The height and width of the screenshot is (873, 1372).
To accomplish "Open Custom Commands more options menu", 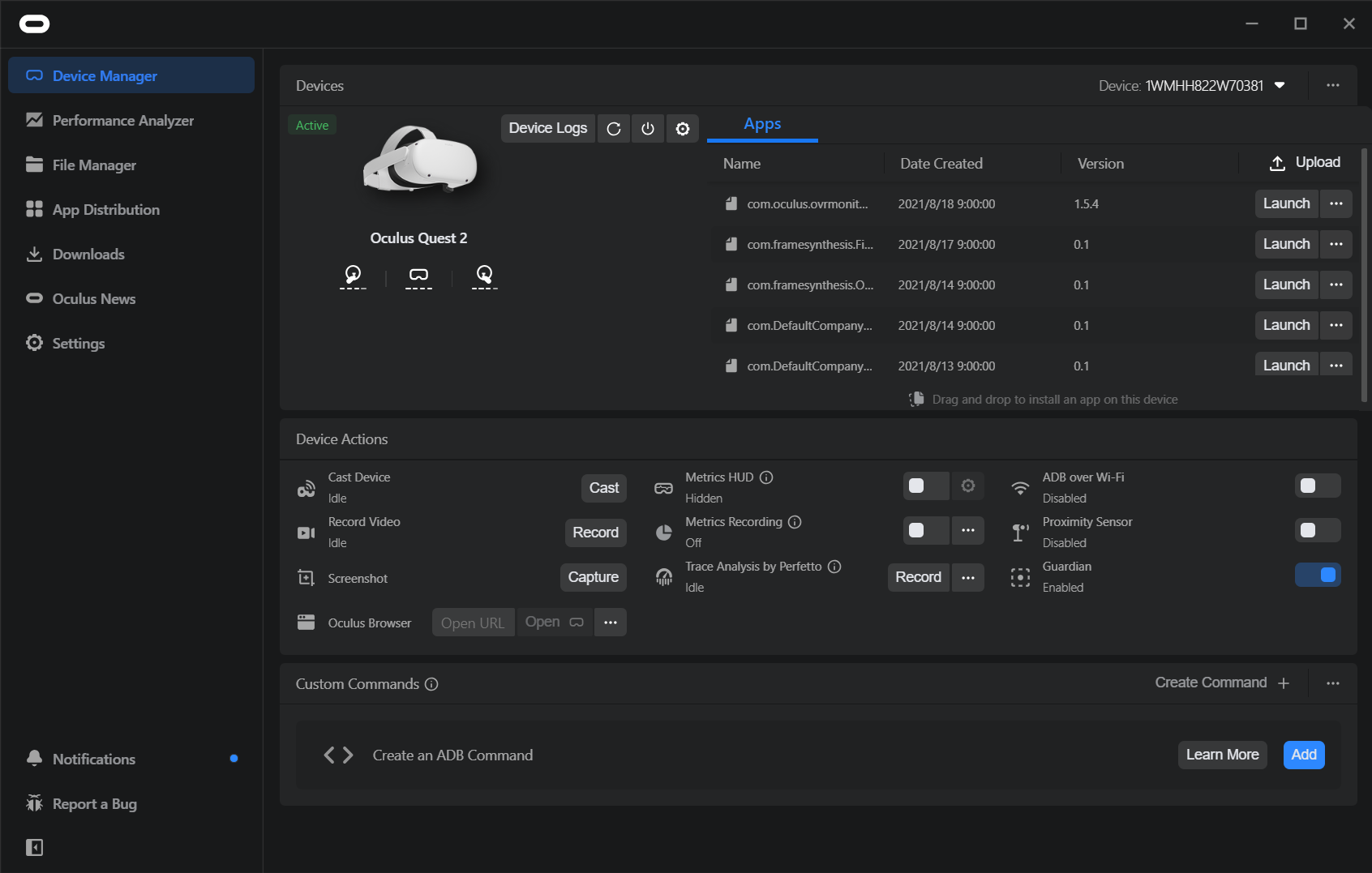I will [1333, 683].
